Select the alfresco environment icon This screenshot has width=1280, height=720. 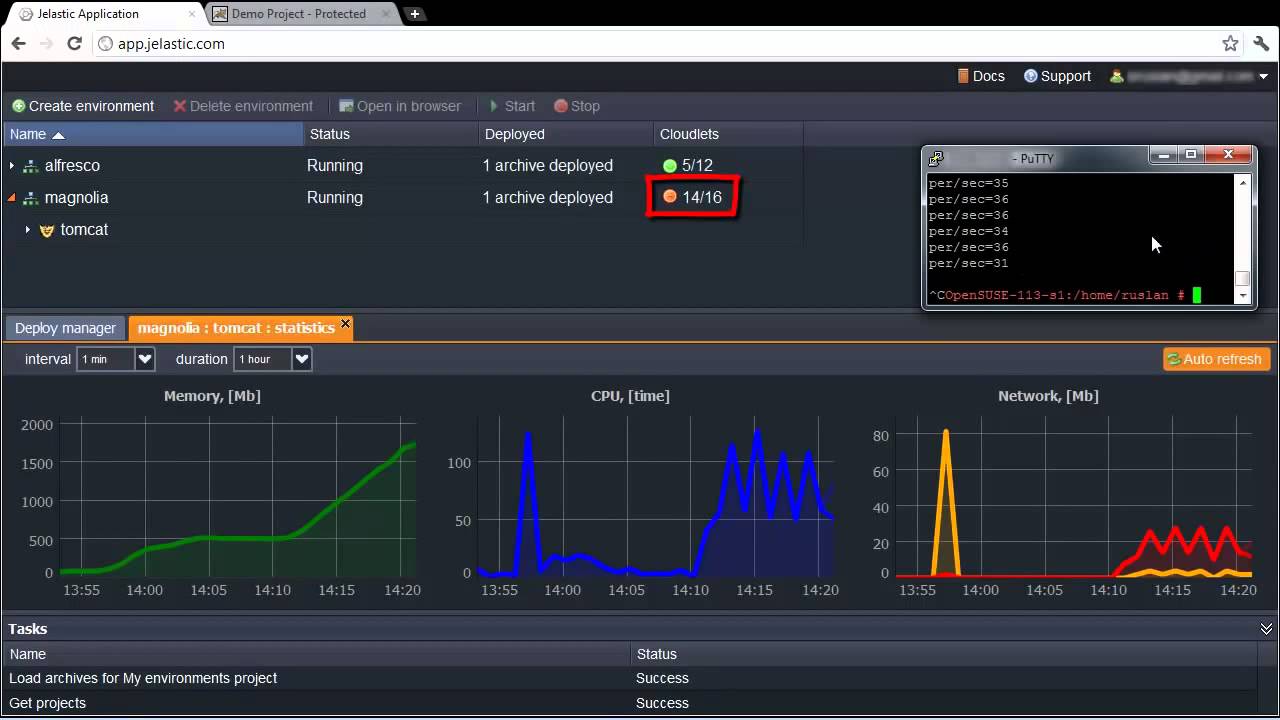[x=31, y=166]
